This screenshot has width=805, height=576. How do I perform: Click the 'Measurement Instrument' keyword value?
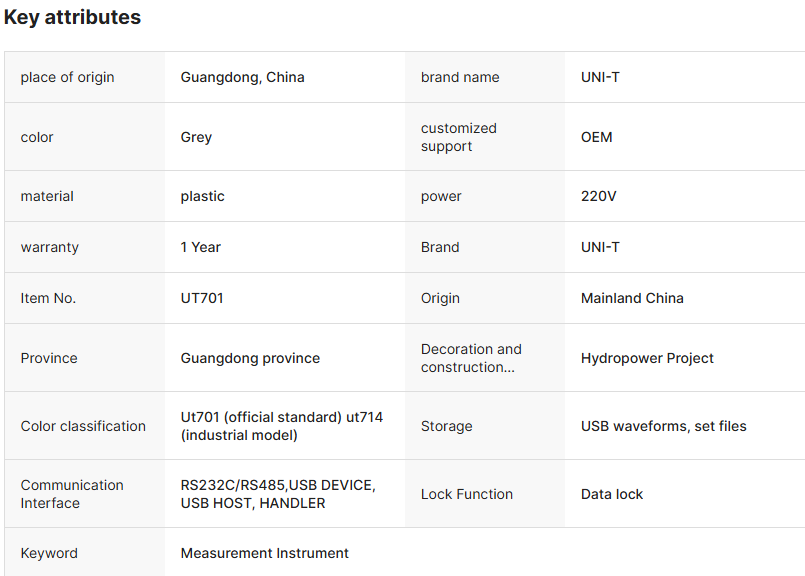click(x=264, y=553)
